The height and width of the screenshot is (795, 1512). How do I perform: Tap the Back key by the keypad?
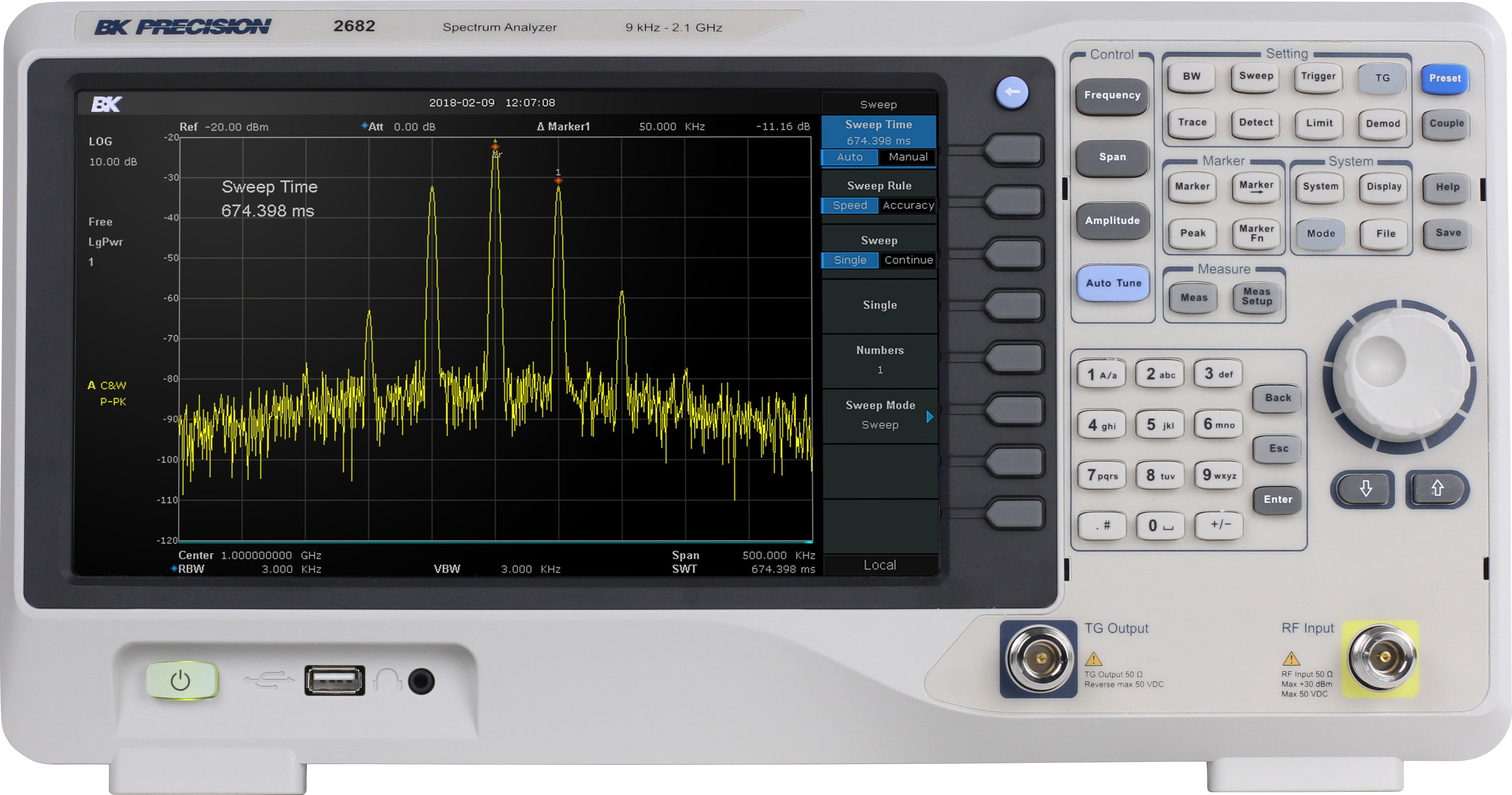pos(1277,398)
